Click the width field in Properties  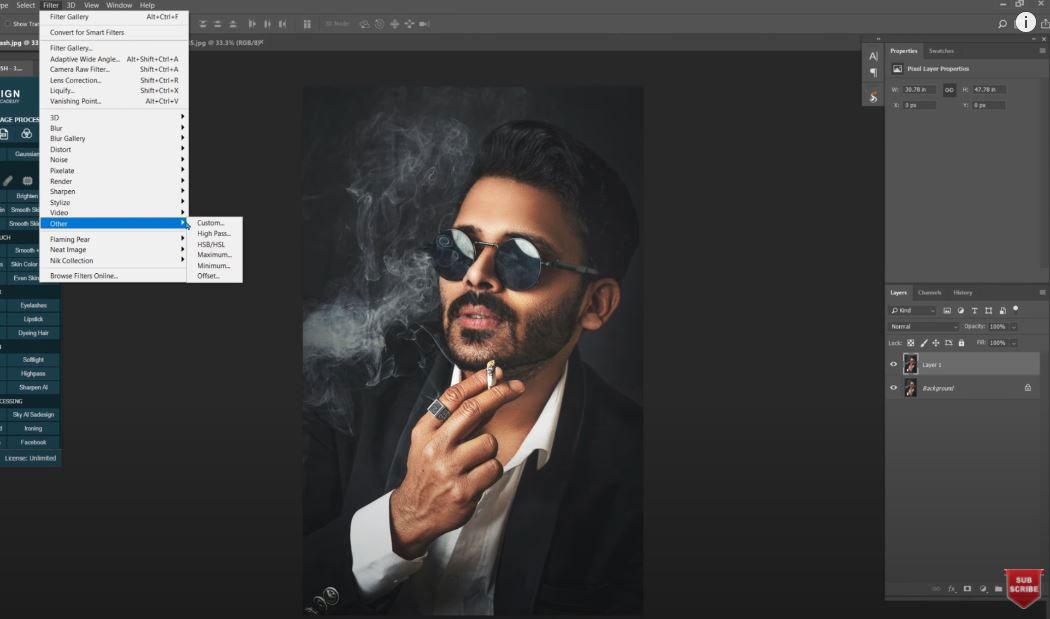coord(920,90)
